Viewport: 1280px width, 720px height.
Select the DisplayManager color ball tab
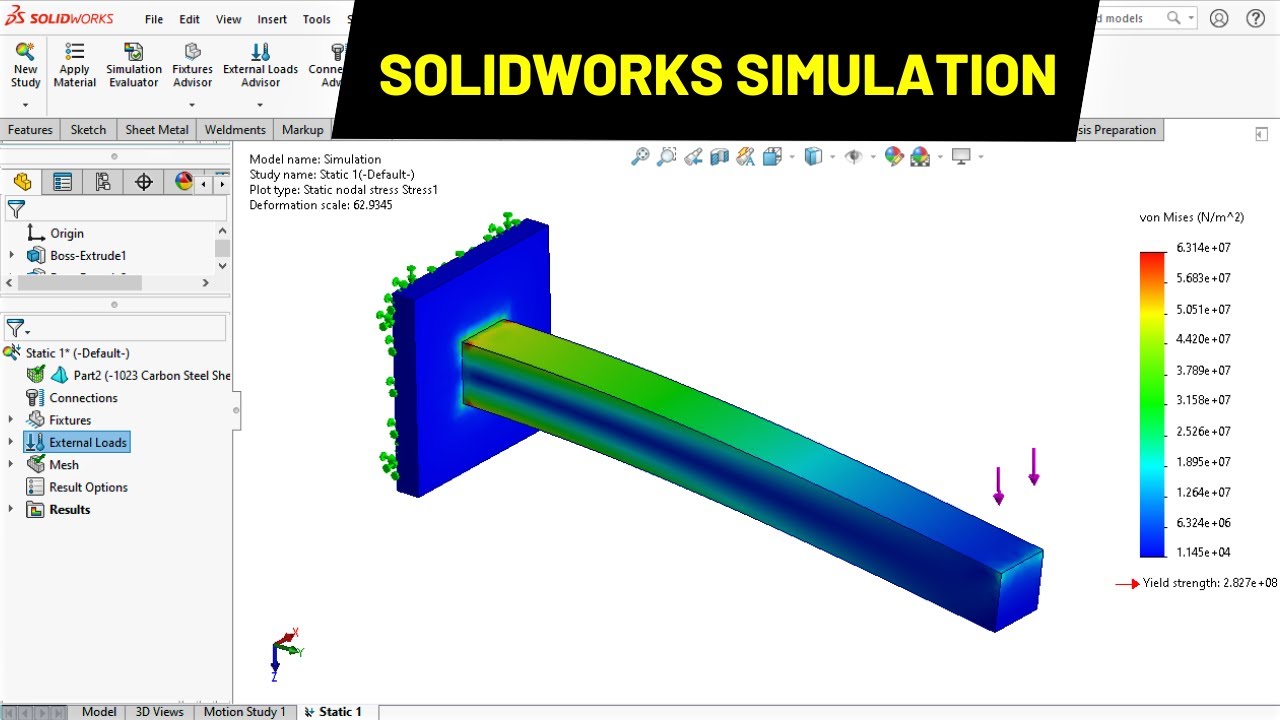click(184, 182)
